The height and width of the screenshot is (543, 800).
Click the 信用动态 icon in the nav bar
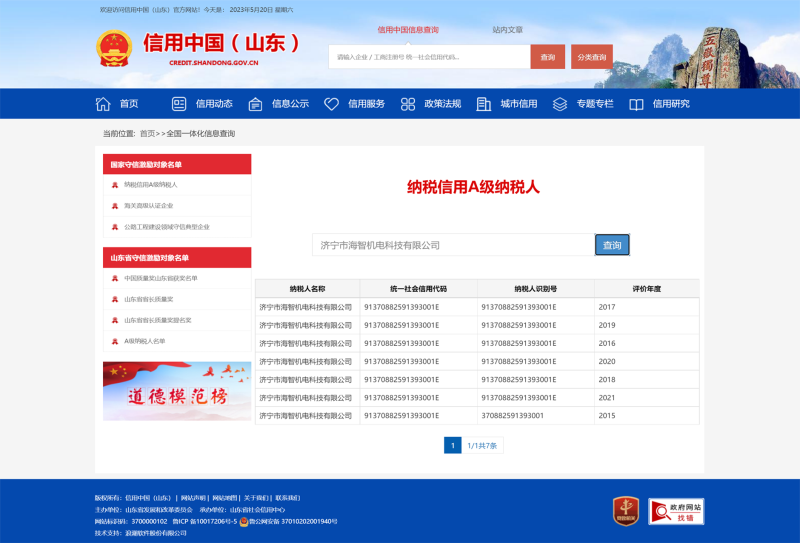point(179,104)
